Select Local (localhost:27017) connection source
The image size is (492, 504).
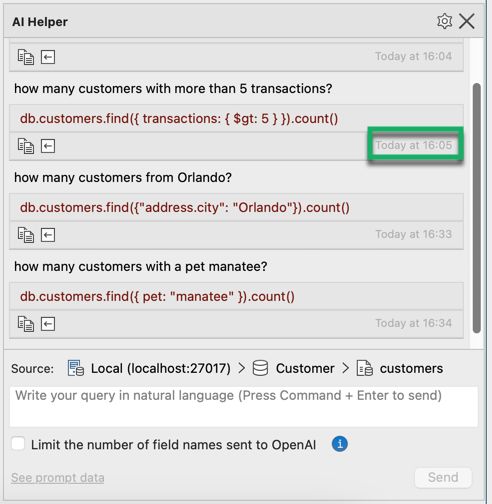(149, 369)
